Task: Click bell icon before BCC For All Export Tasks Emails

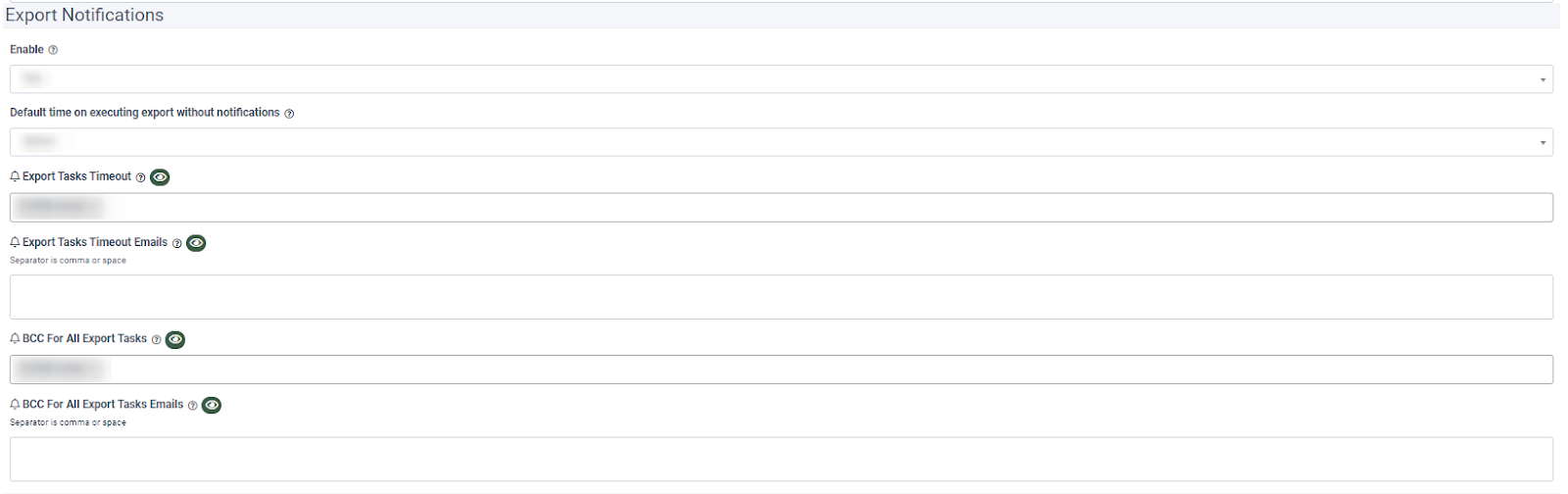Action: [x=15, y=404]
